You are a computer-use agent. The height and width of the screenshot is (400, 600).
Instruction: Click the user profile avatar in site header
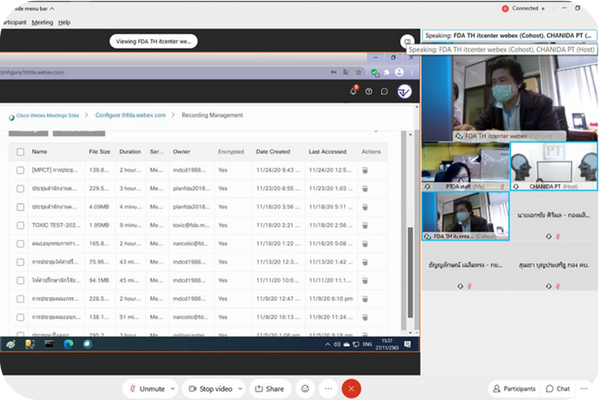404,91
